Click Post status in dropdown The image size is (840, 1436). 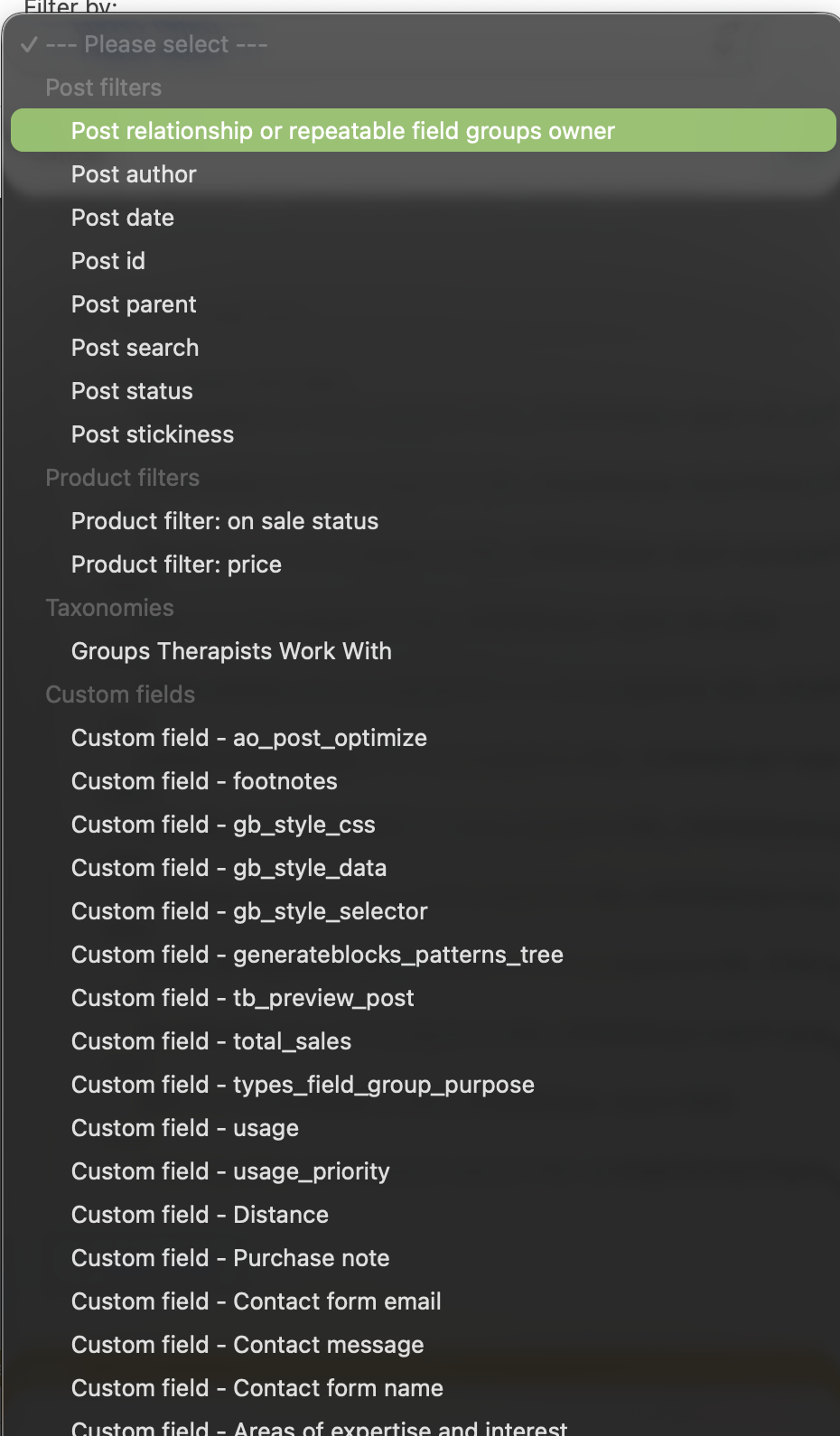[132, 391]
